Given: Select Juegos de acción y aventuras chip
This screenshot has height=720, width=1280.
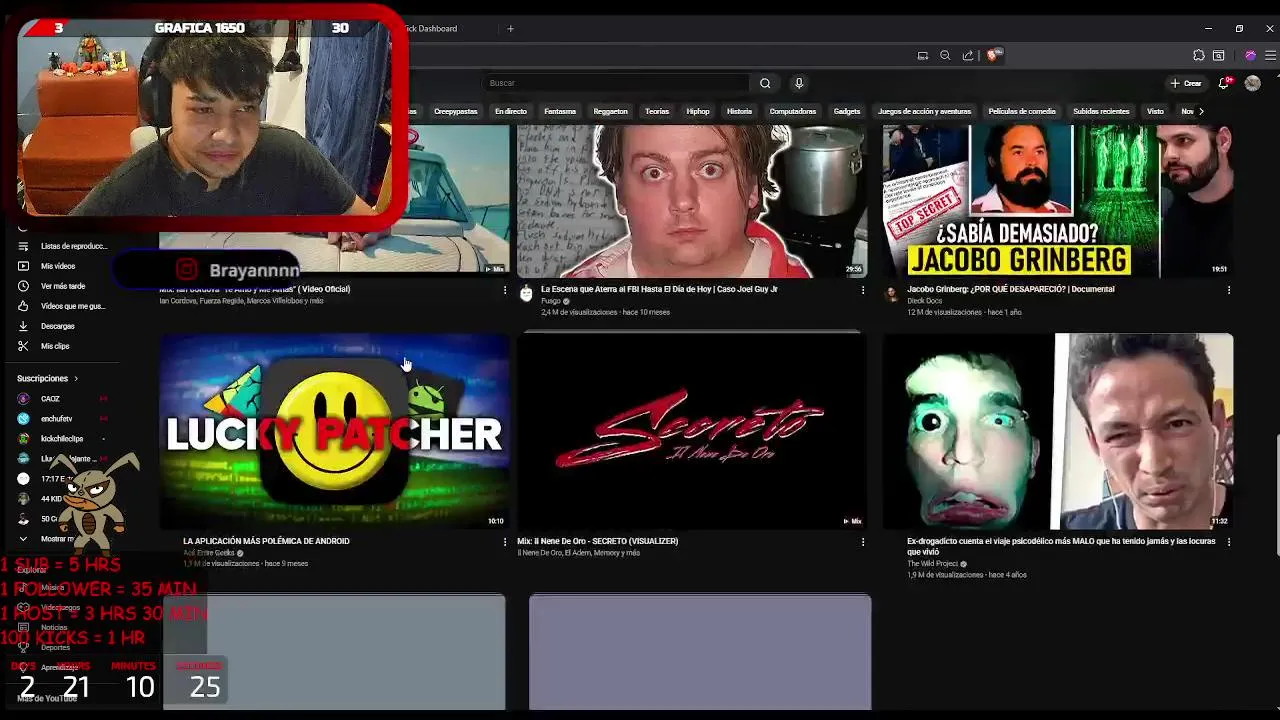Looking at the screenshot, I should point(924,111).
